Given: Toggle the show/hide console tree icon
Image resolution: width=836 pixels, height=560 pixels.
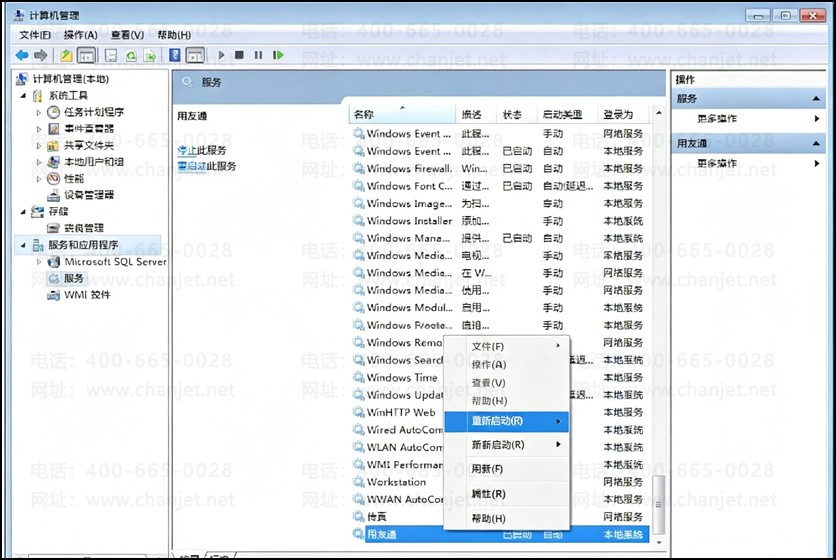Looking at the screenshot, I should coord(86,55).
